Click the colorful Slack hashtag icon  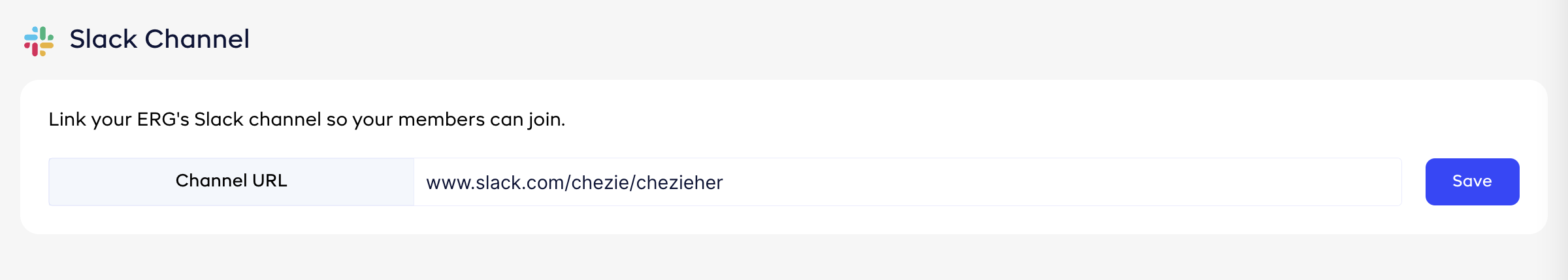click(39, 41)
